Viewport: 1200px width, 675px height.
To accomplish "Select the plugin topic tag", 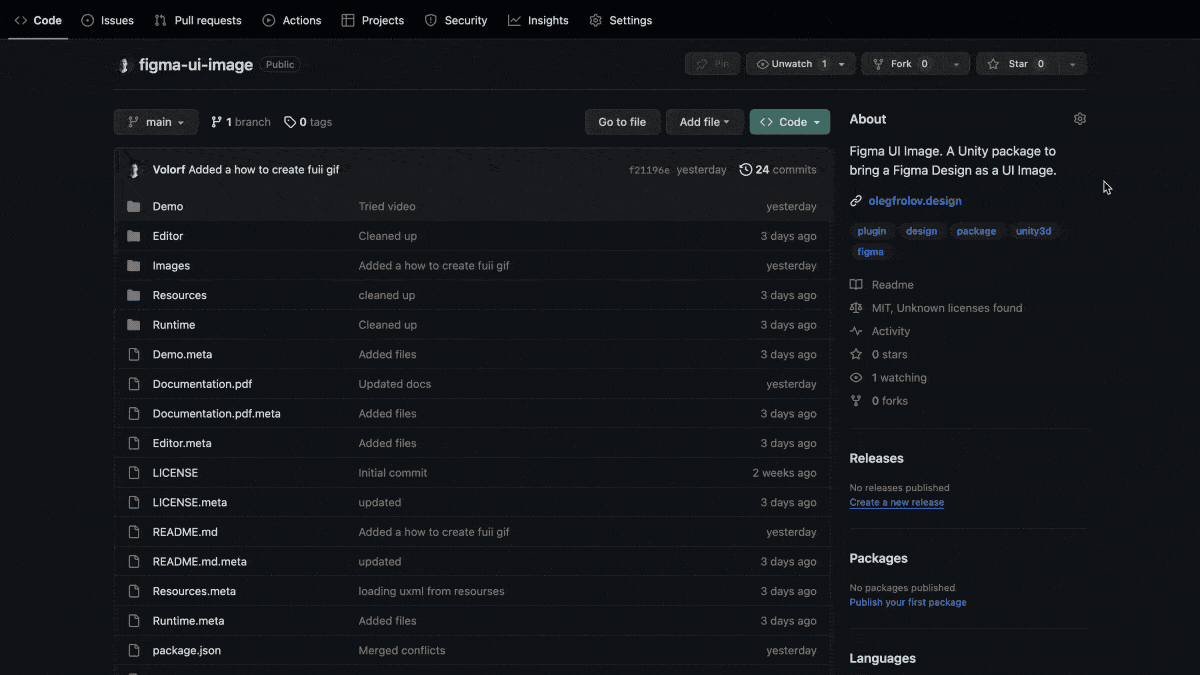I will click(872, 231).
